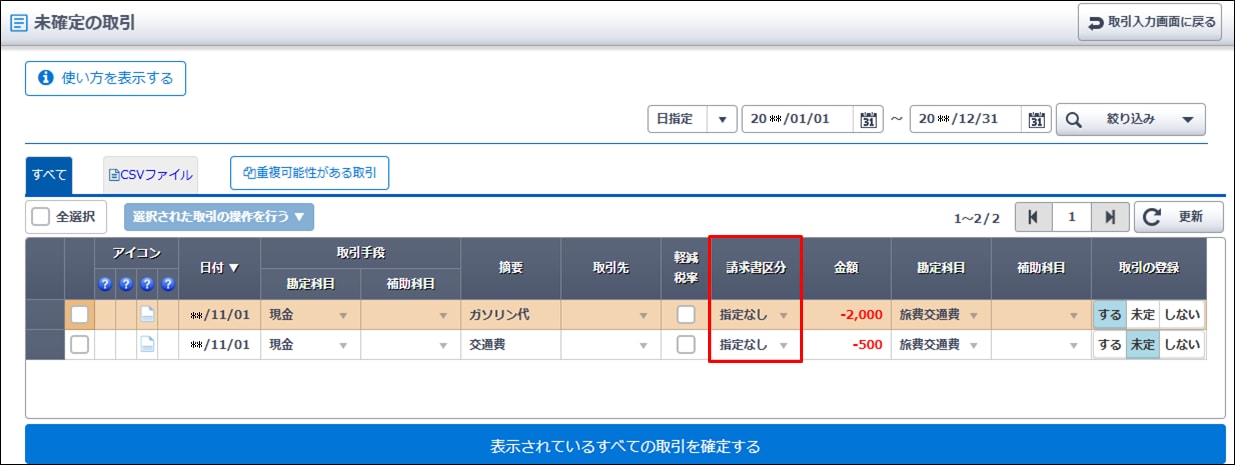Click the start date input field
The height and width of the screenshot is (465, 1235).
[x=798, y=119]
